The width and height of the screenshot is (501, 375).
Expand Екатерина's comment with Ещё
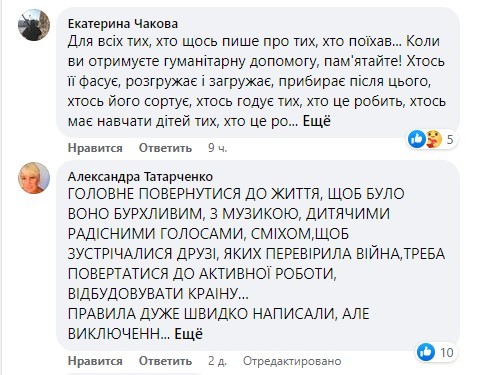(316, 121)
